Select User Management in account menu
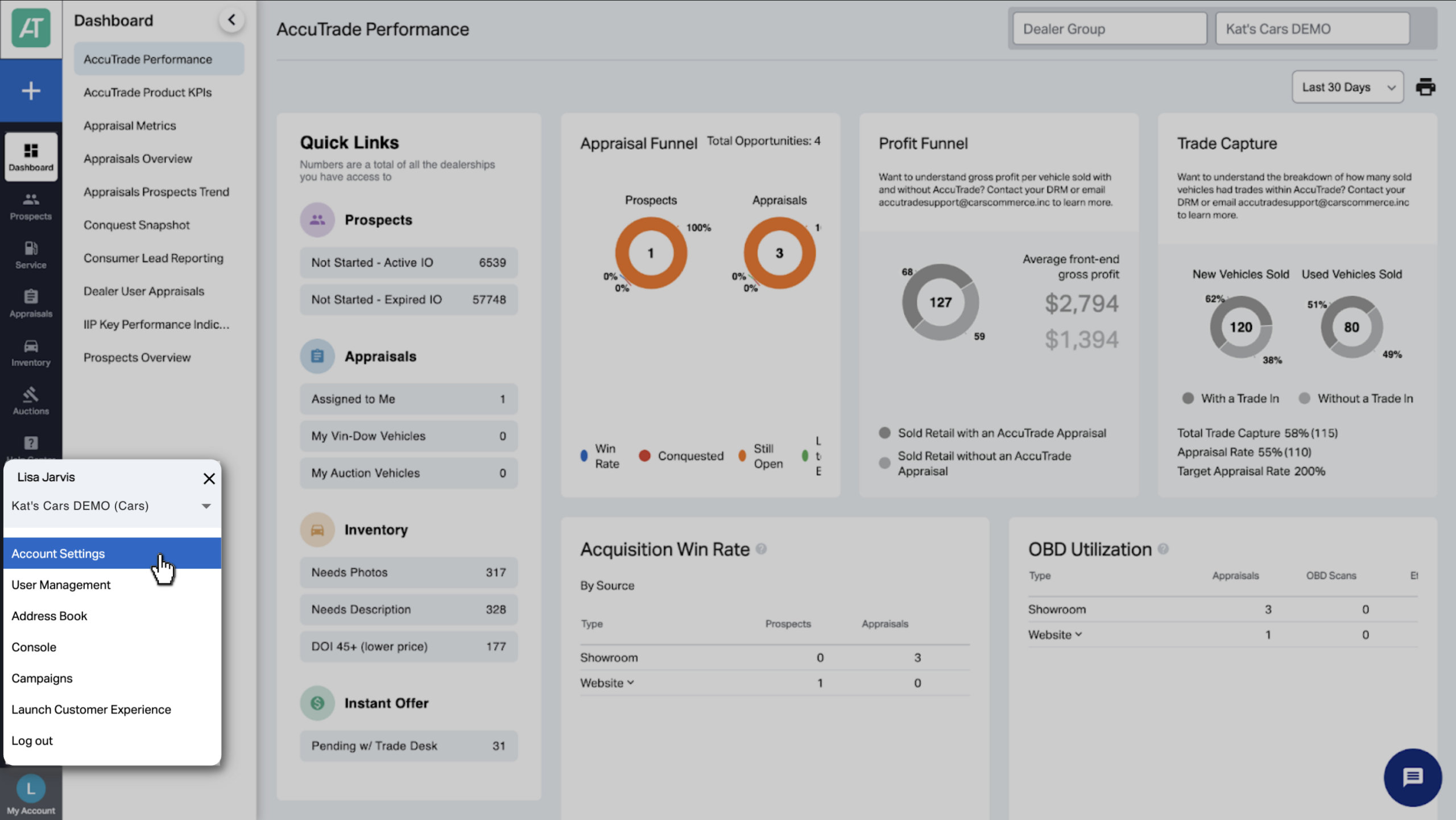The height and width of the screenshot is (820, 1456). click(112, 585)
